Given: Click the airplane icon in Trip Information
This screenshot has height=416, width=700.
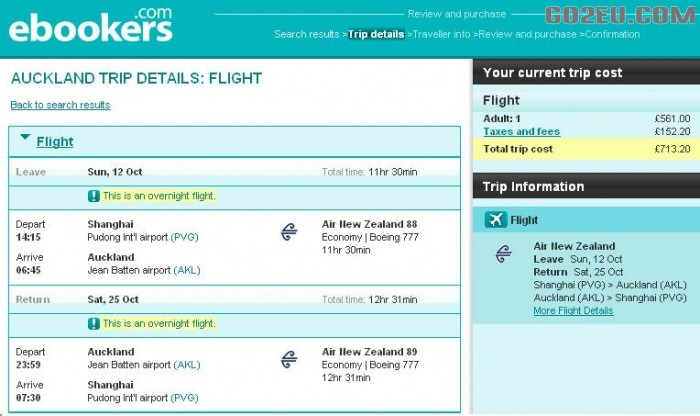Looking at the screenshot, I should click(x=496, y=220).
